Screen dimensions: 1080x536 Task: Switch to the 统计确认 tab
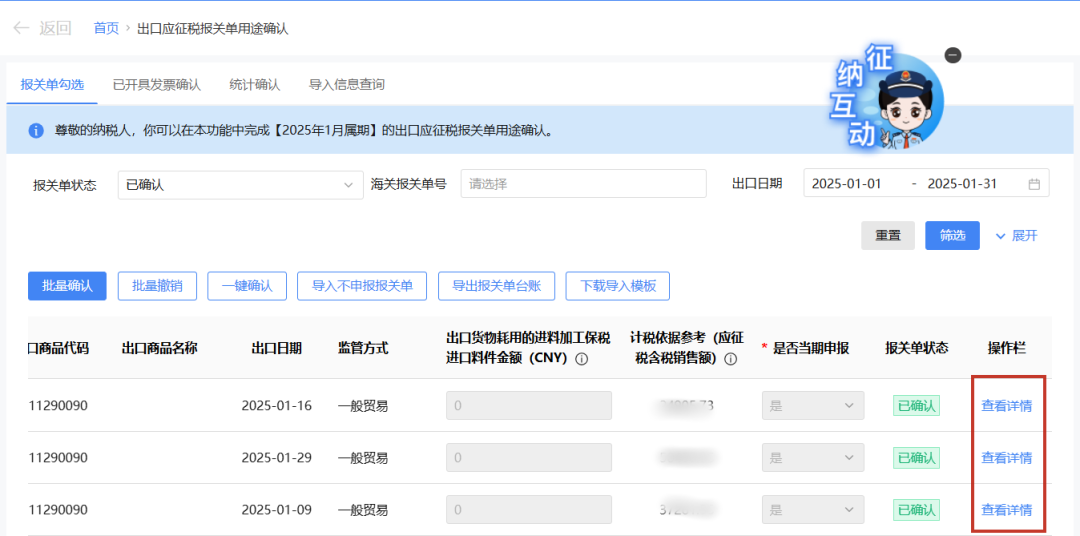(x=254, y=85)
